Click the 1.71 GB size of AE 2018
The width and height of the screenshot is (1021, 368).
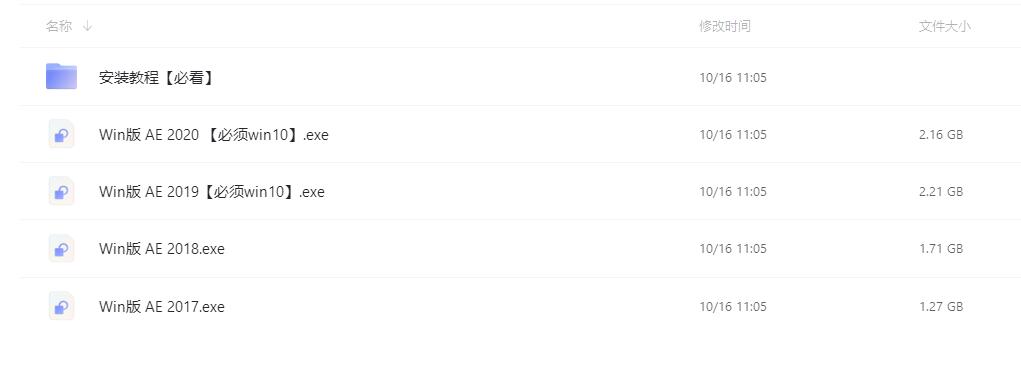click(941, 249)
